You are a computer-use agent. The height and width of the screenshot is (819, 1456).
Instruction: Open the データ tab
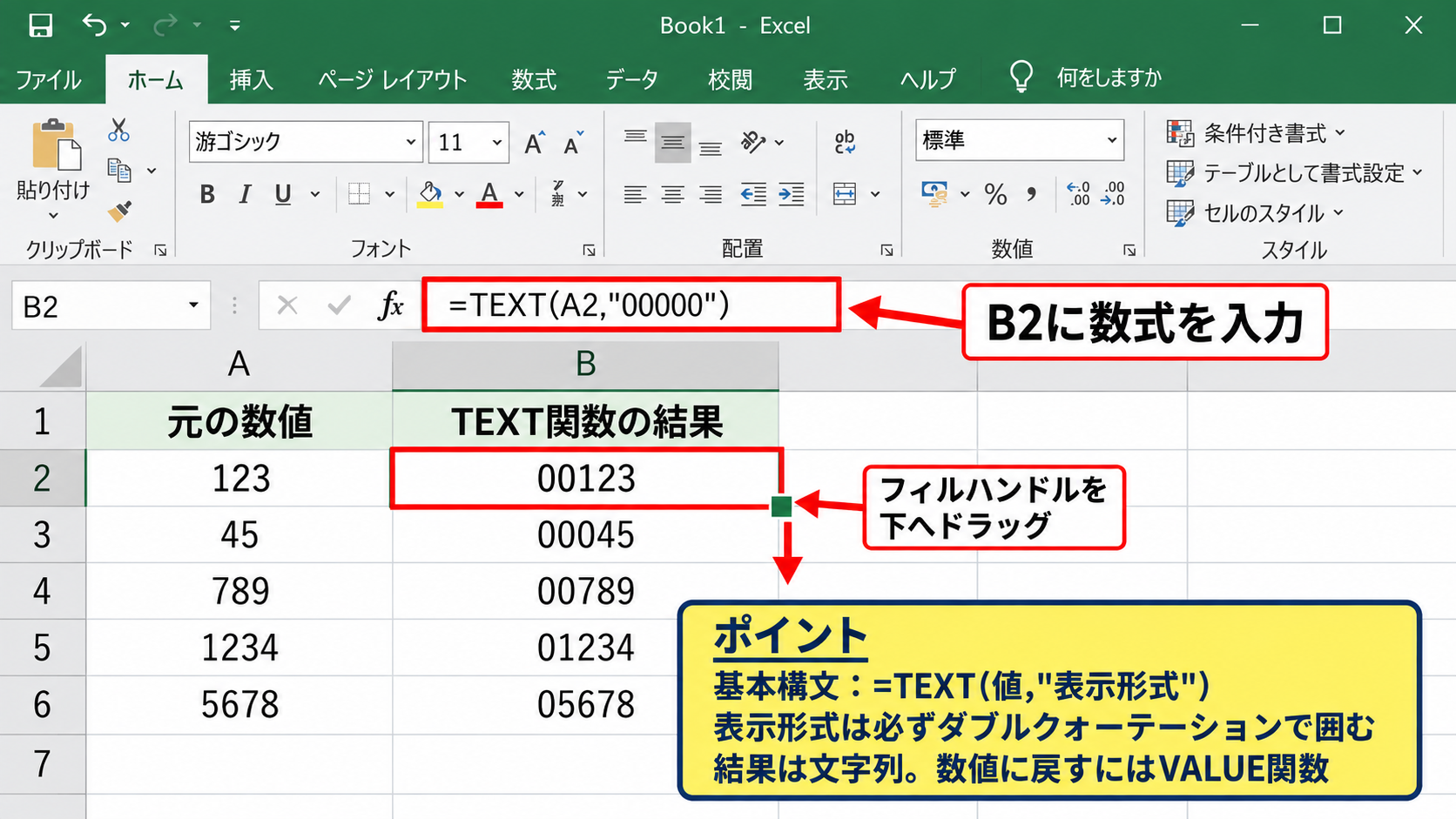[632, 80]
